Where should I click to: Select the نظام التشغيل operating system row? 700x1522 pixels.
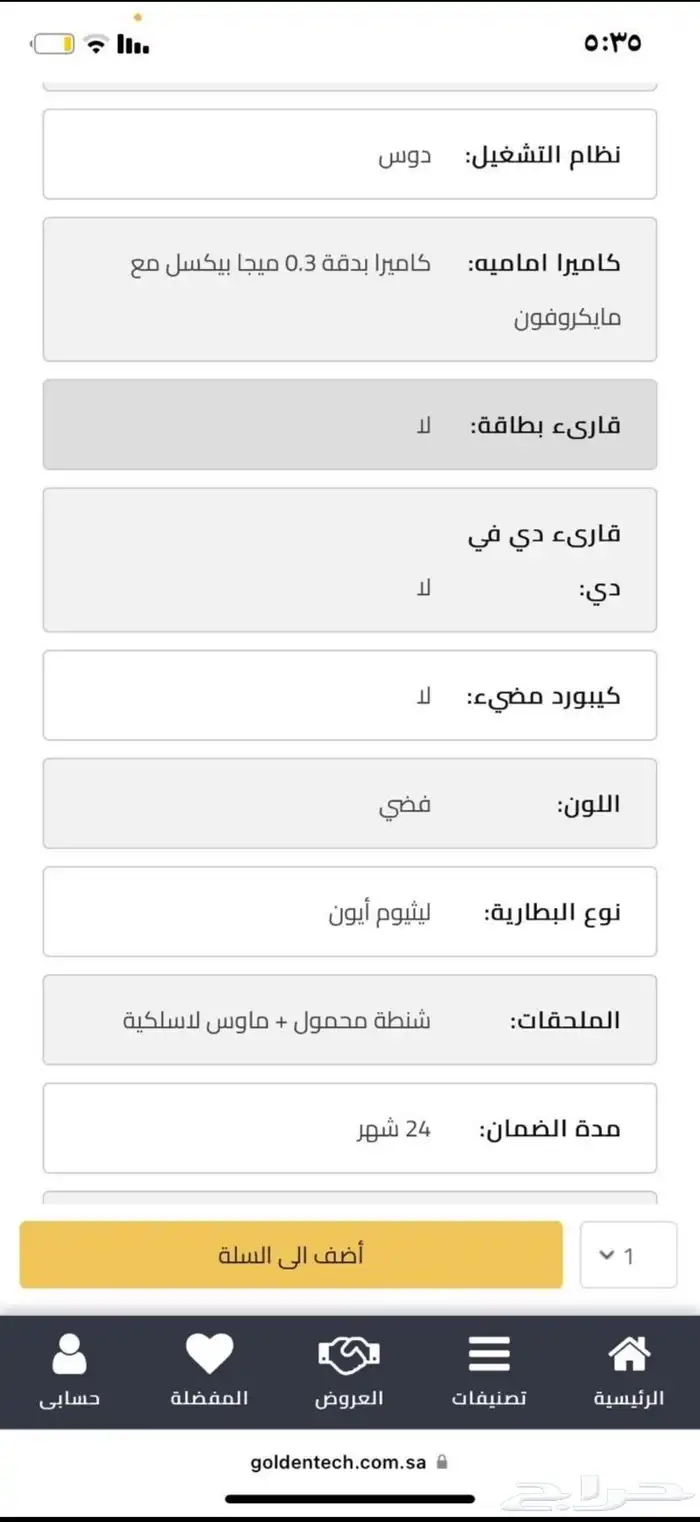click(x=350, y=154)
